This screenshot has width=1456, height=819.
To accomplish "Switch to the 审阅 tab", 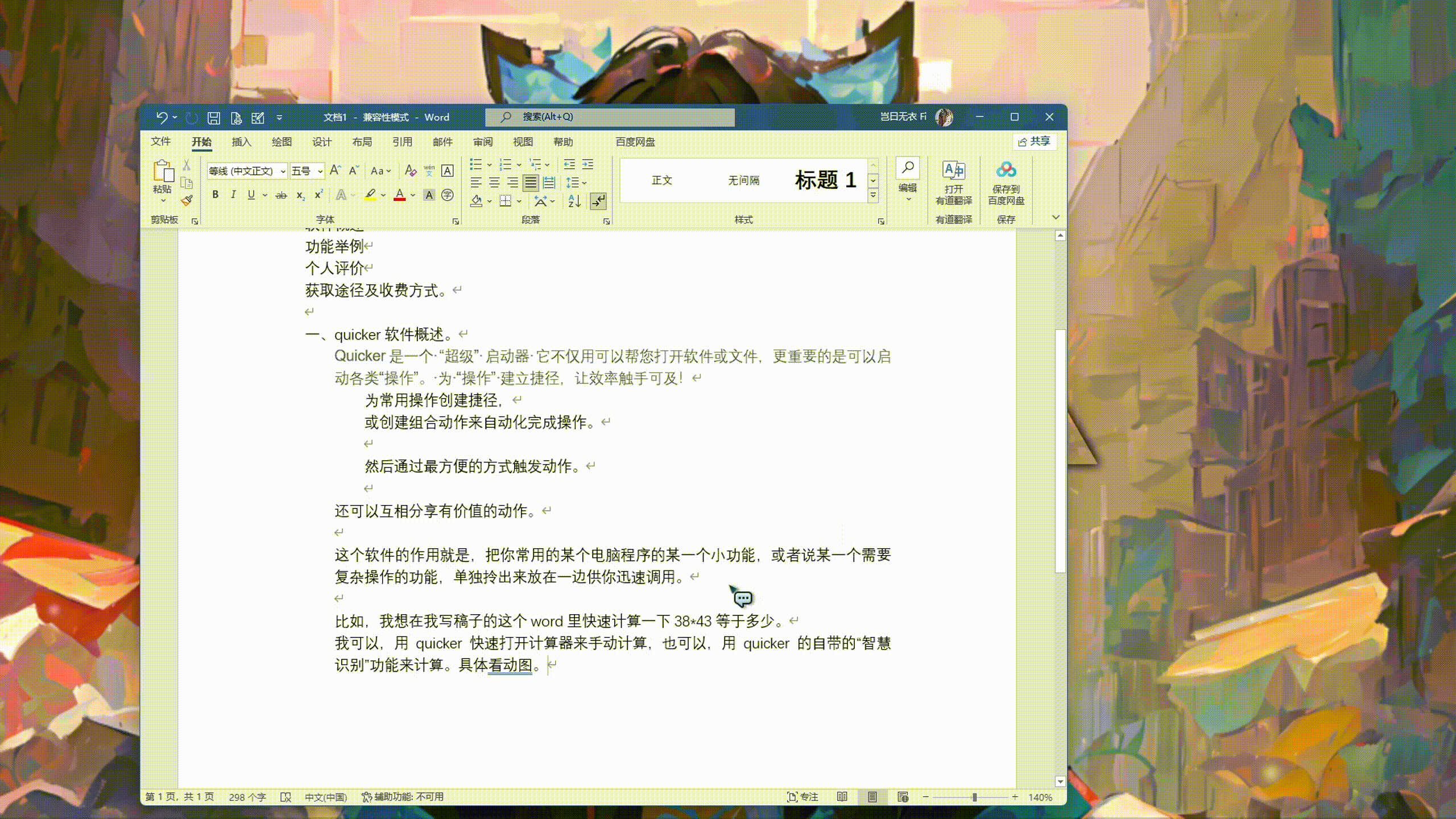I will 482,142.
